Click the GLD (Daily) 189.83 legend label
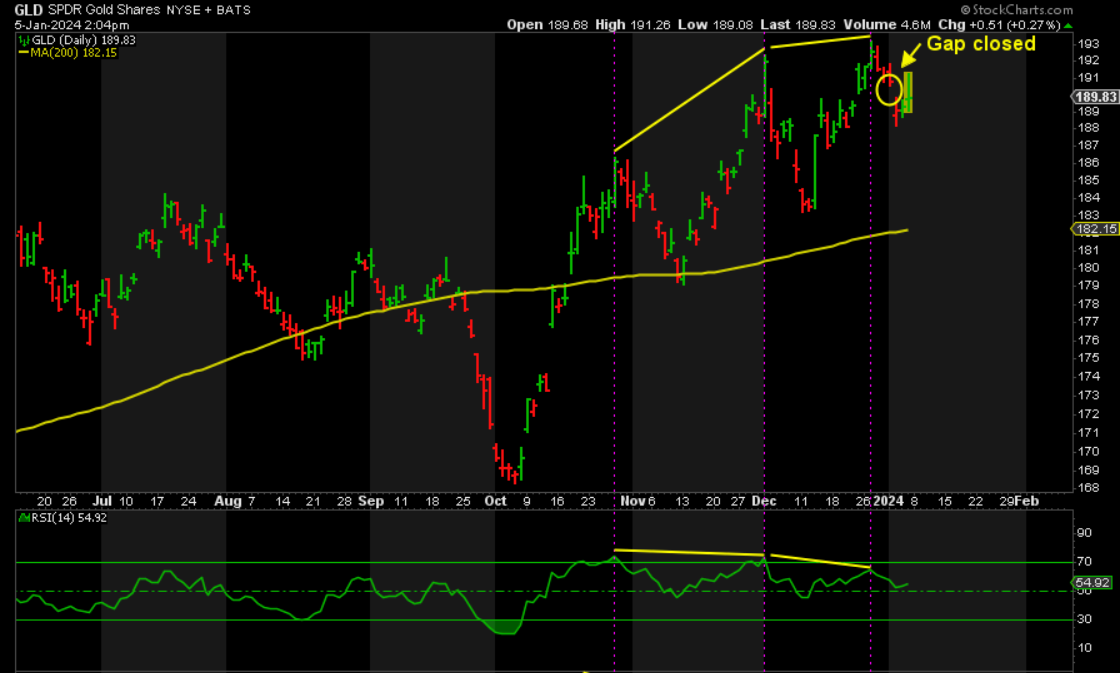Viewport: 1120px width, 673px height. tap(84, 41)
